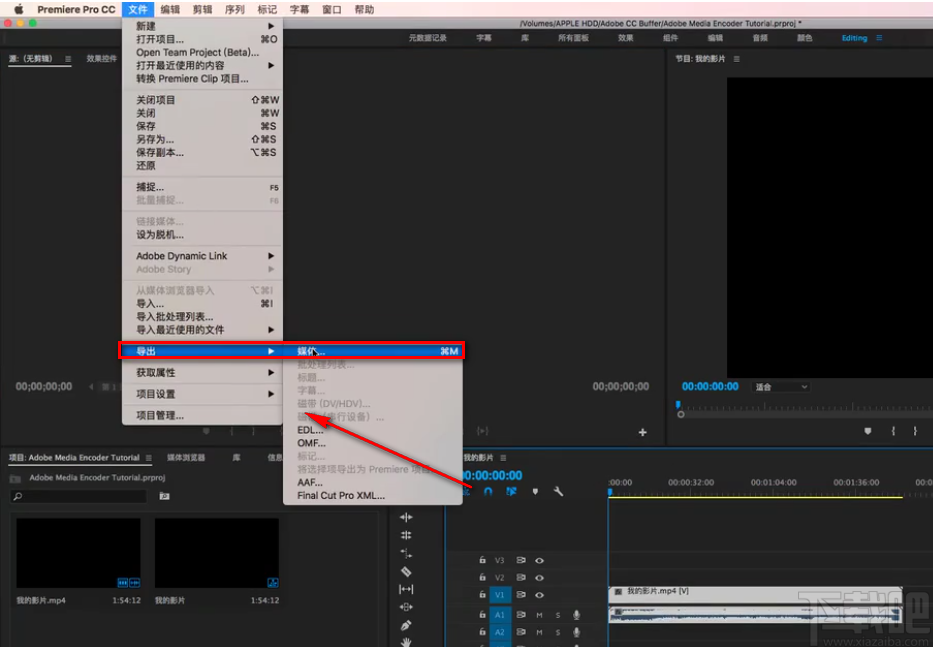Viewport: 933px width, 647px height.
Task: Switch to the 颜色 workspace
Action: (804, 37)
